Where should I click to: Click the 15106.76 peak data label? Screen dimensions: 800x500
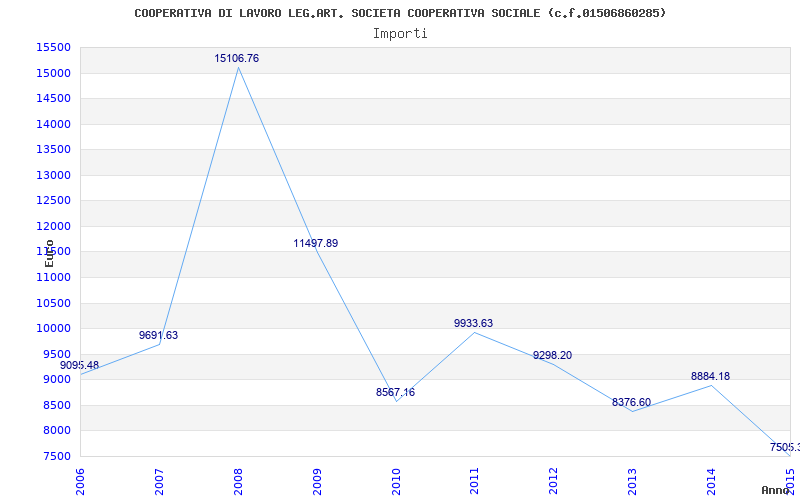(x=236, y=58)
